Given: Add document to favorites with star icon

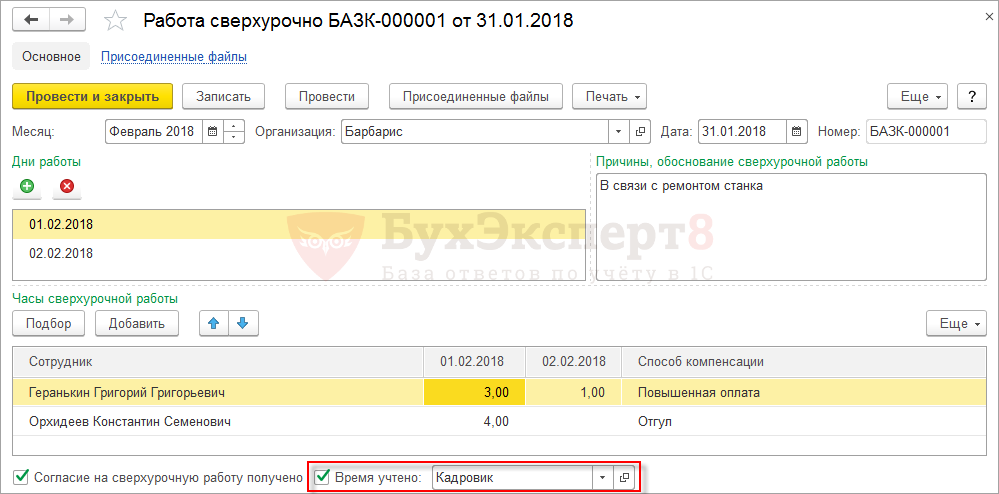Looking at the screenshot, I should [x=115, y=21].
